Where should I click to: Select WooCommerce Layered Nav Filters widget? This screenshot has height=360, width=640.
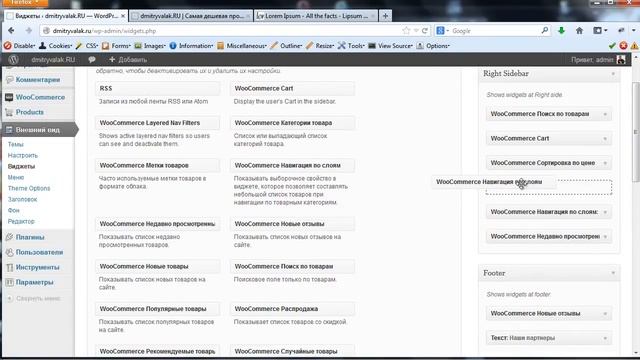click(158, 123)
